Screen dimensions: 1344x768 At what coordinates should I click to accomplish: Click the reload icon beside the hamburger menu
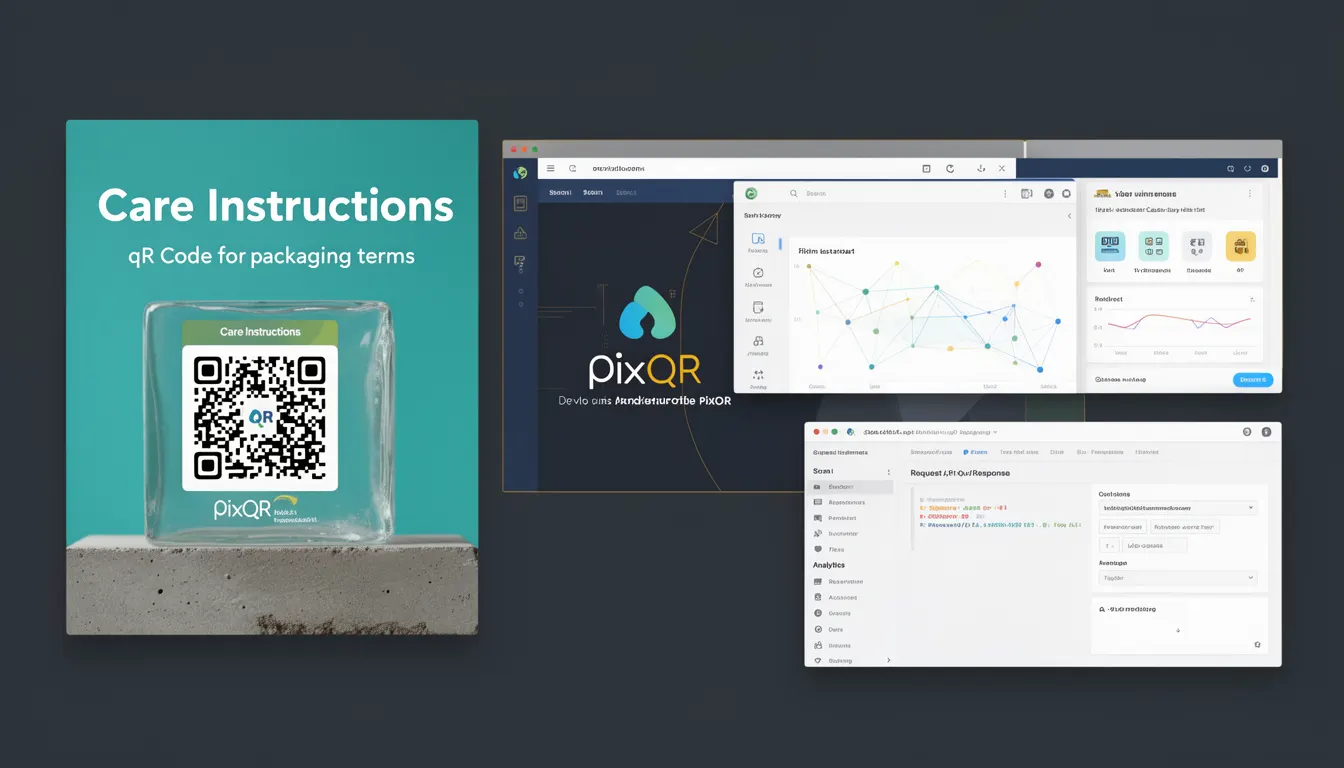point(573,169)
